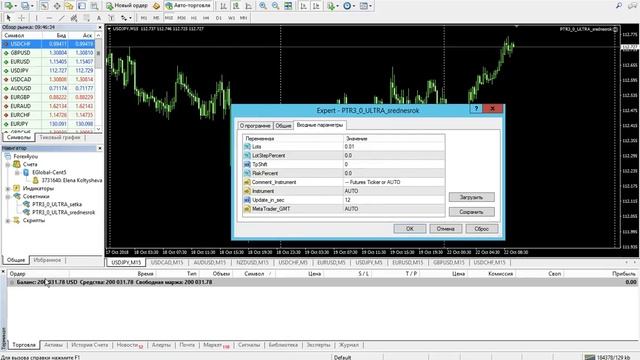This screenshot has height=360, width=640.
Task: Switch timeframe to M5
Action: 156,18
